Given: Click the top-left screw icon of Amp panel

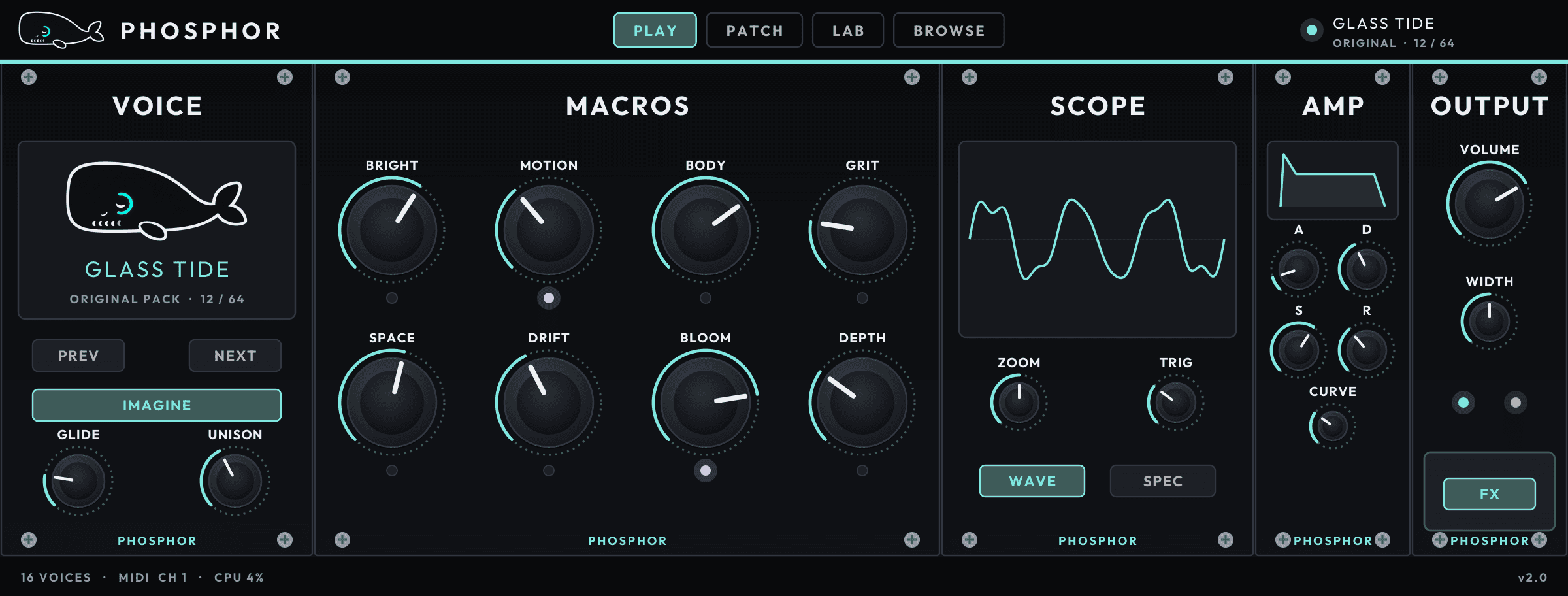Looking at the screenshot, I should coord(1283,77).
